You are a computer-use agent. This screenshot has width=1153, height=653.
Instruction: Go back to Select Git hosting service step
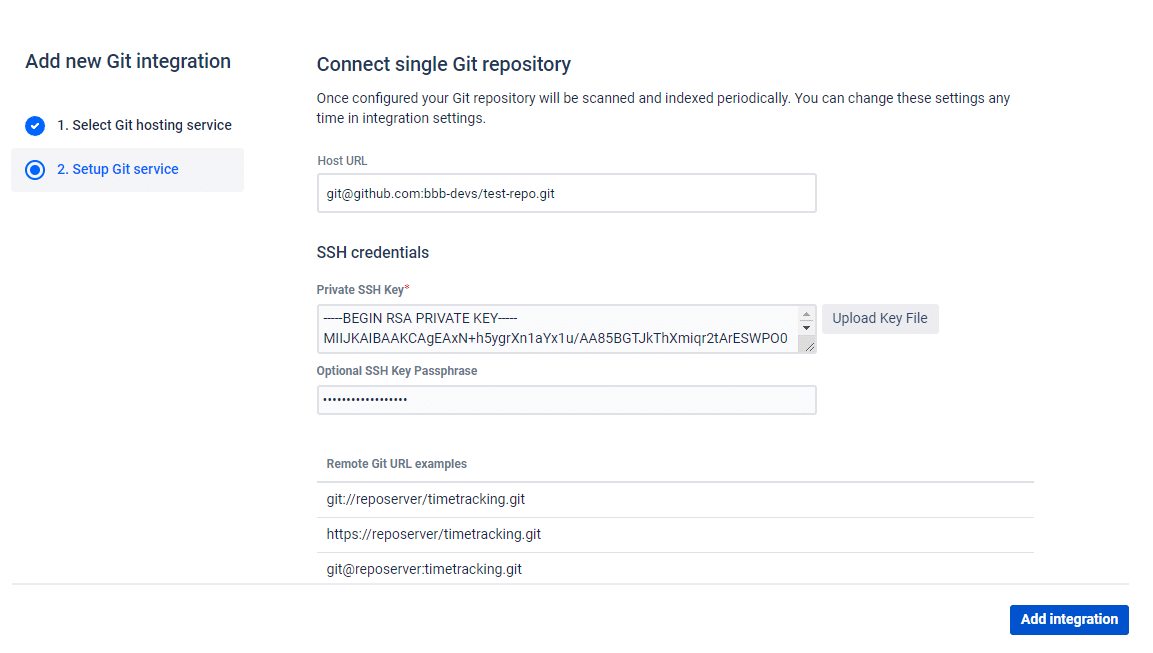click(143, 125)
